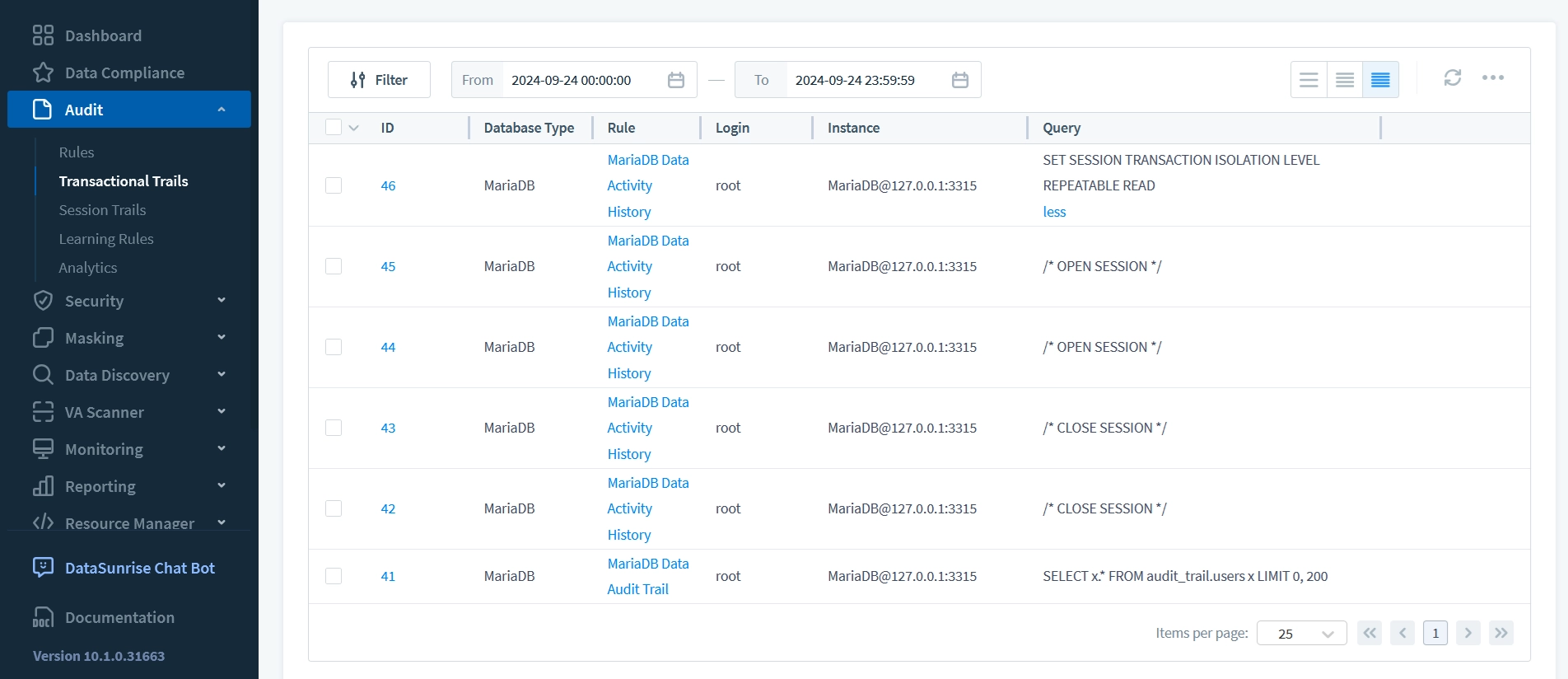The height and width of the screenshot is (679, 1568).
Task: Check the row with ID 43
Action: (334, 428)
